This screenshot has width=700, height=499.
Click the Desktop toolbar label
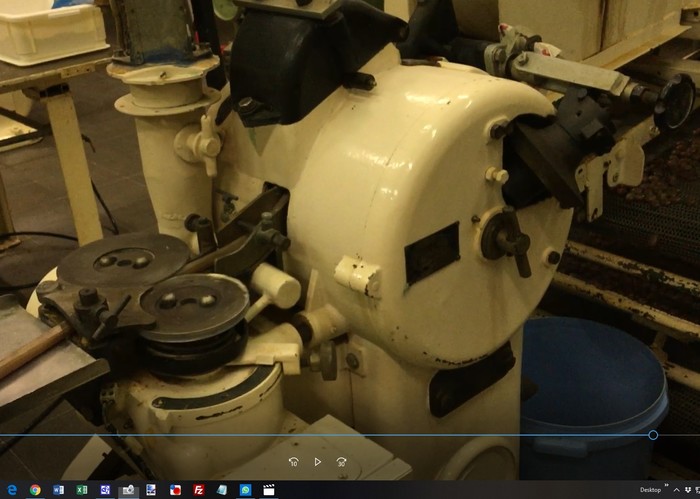tap(650, 490)
